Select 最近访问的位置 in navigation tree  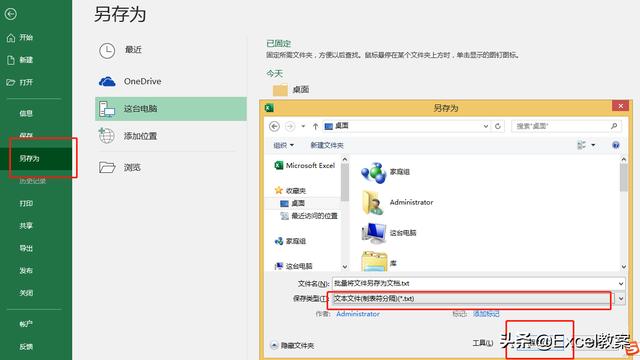309,216
